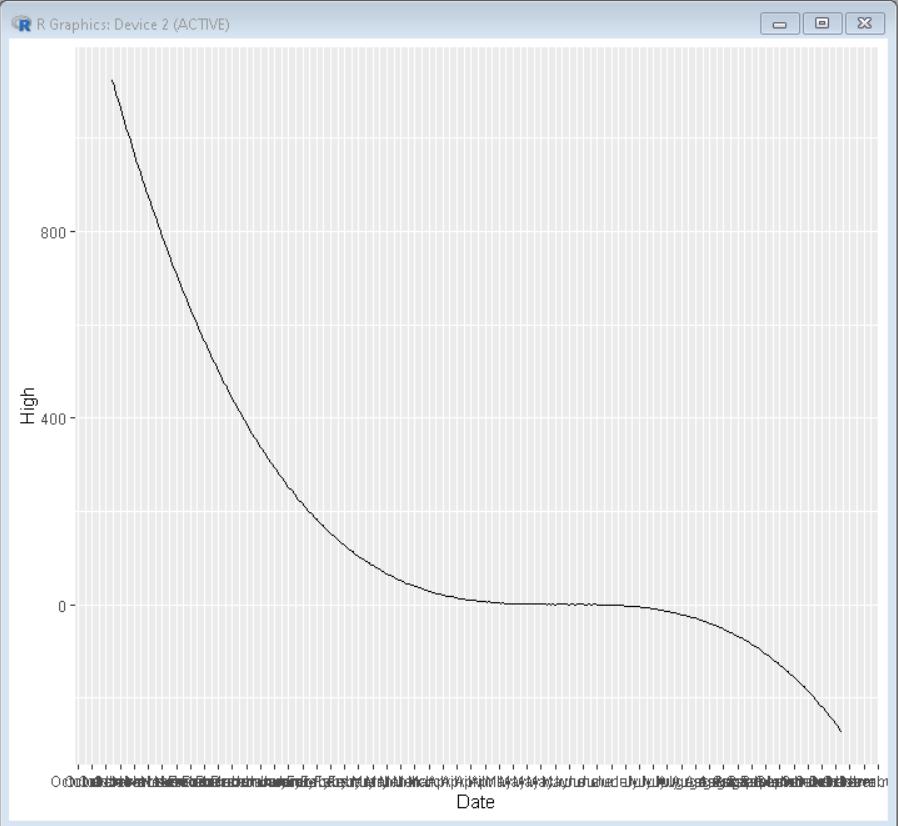
Task: Click the curve's highest starting point
Action: [x=112, y=81]
